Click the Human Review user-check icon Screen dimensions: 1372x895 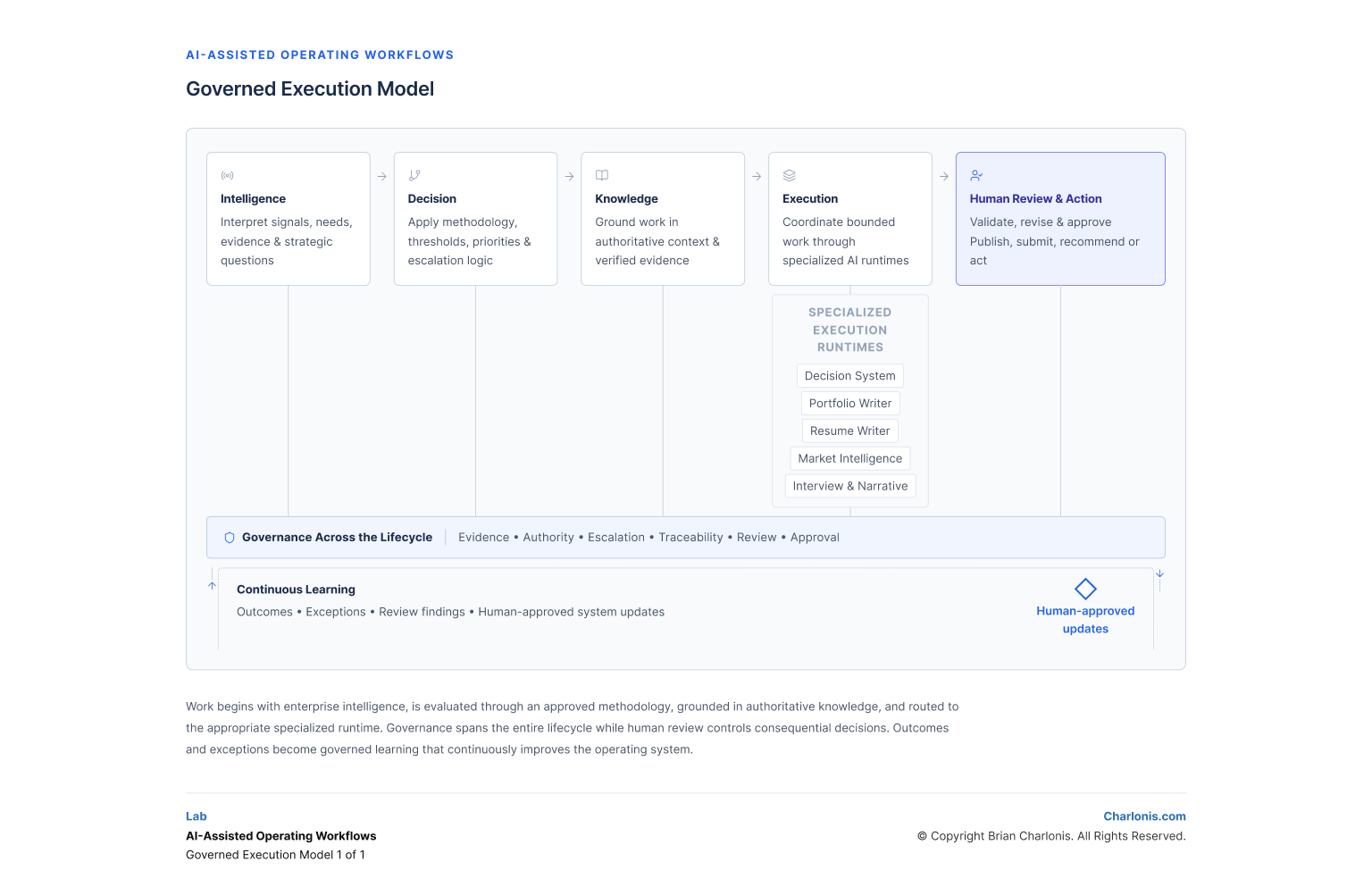(977, 176)
